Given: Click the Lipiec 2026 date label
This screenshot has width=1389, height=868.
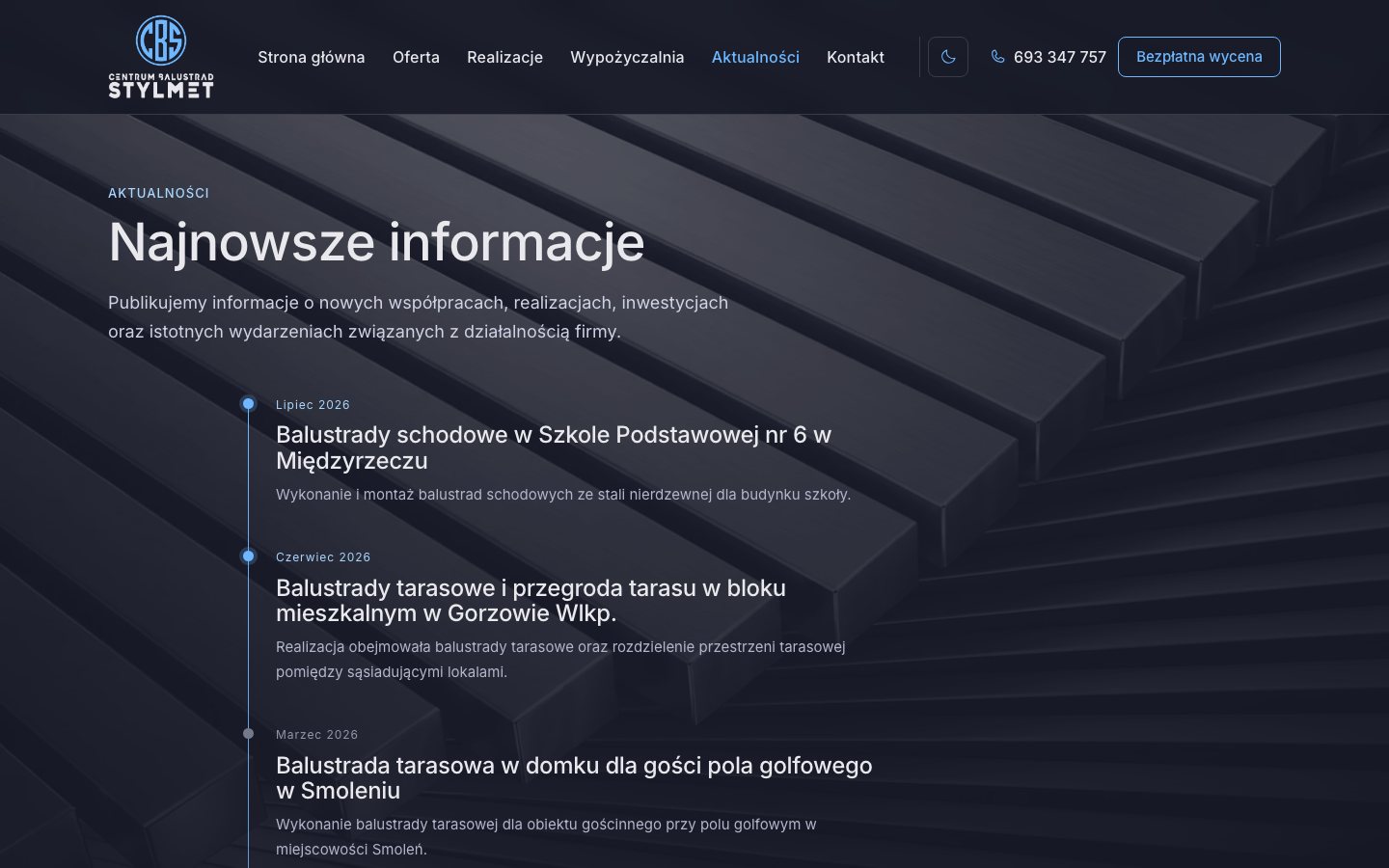Looking at the screenshot, I should [x=313, y=405].
